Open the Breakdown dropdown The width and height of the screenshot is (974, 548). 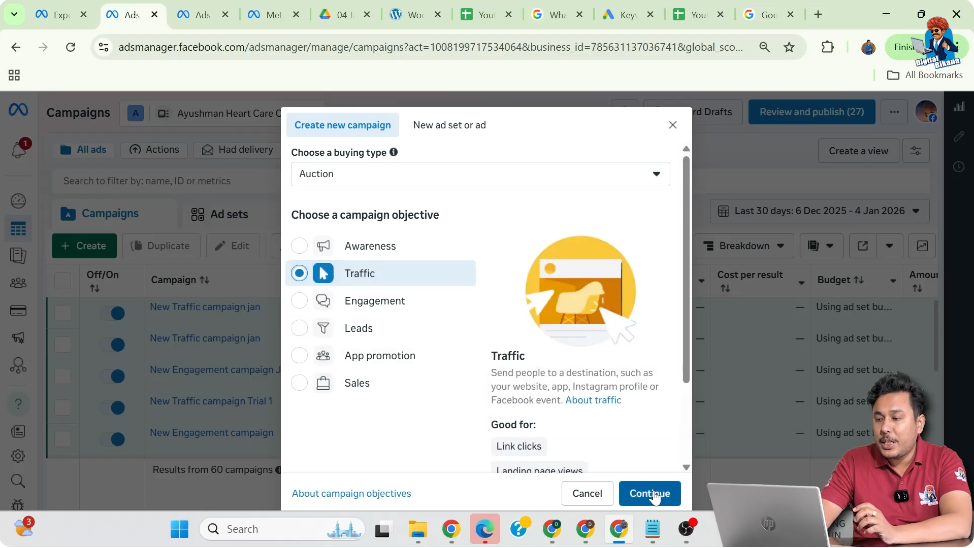point(743,246)
